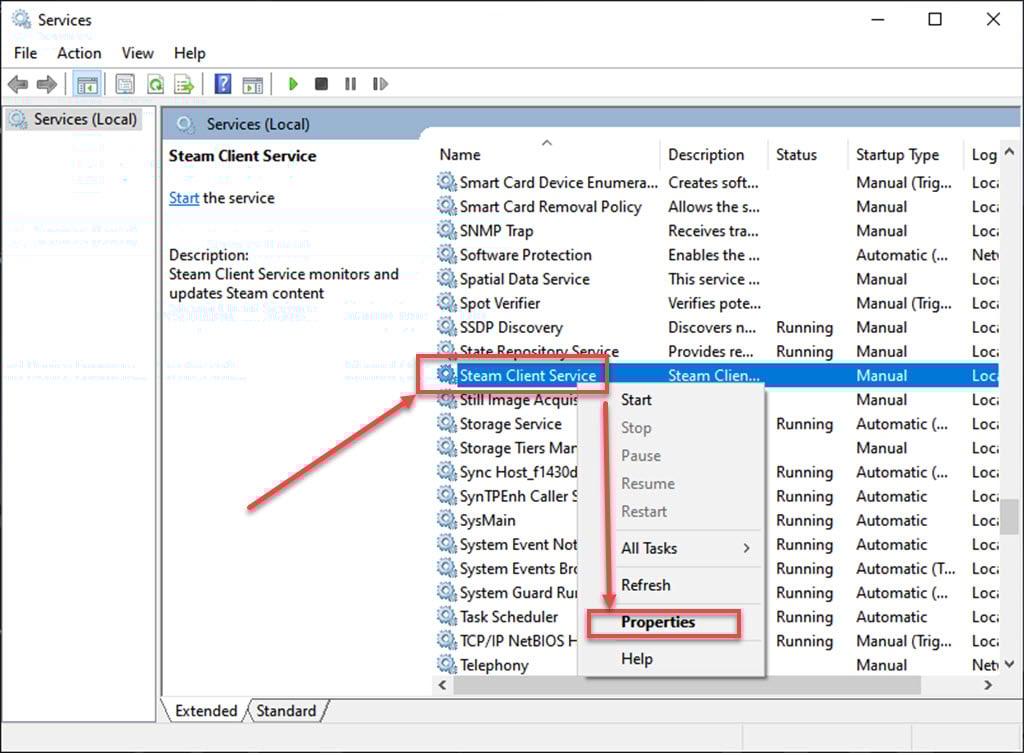This screenshot has width=1024, height=753.
Task: Click horizontal scrollbar right arrow
Action: pyautogui.click(x=988, y=685)
